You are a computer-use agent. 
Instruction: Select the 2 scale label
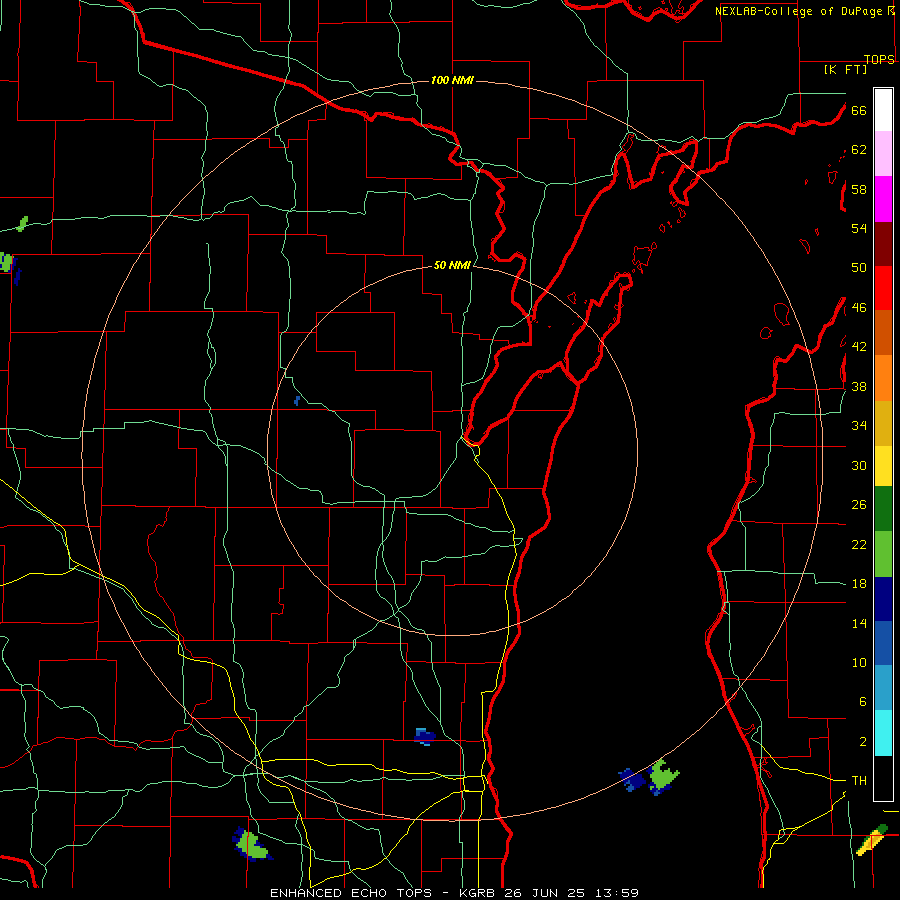tap(863, 742)
